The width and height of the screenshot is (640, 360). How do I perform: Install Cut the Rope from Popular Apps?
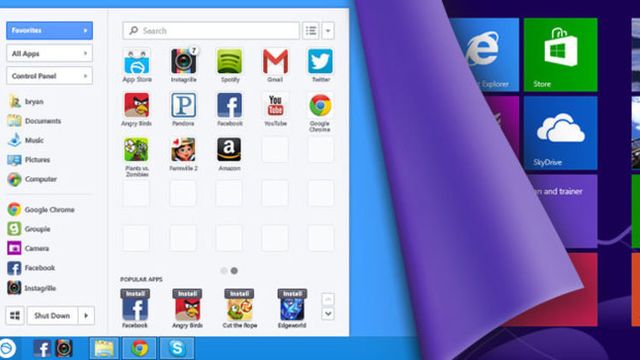(239, 293)
